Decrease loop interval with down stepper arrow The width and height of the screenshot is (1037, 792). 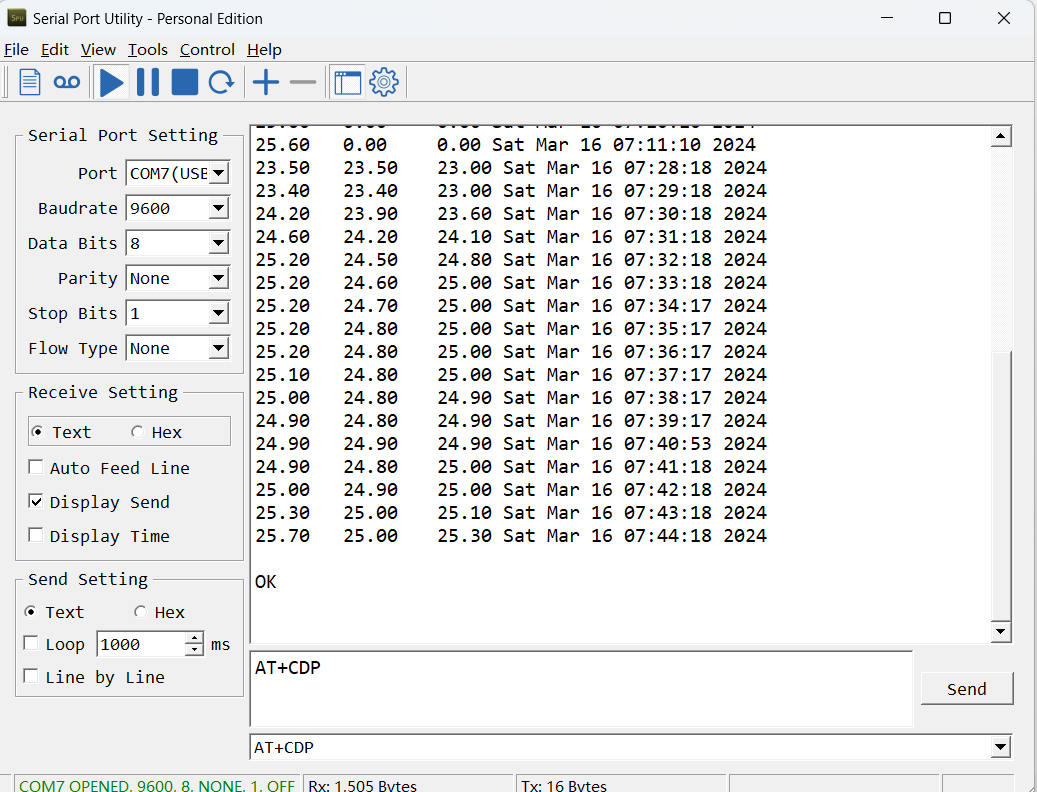[194, 650]
